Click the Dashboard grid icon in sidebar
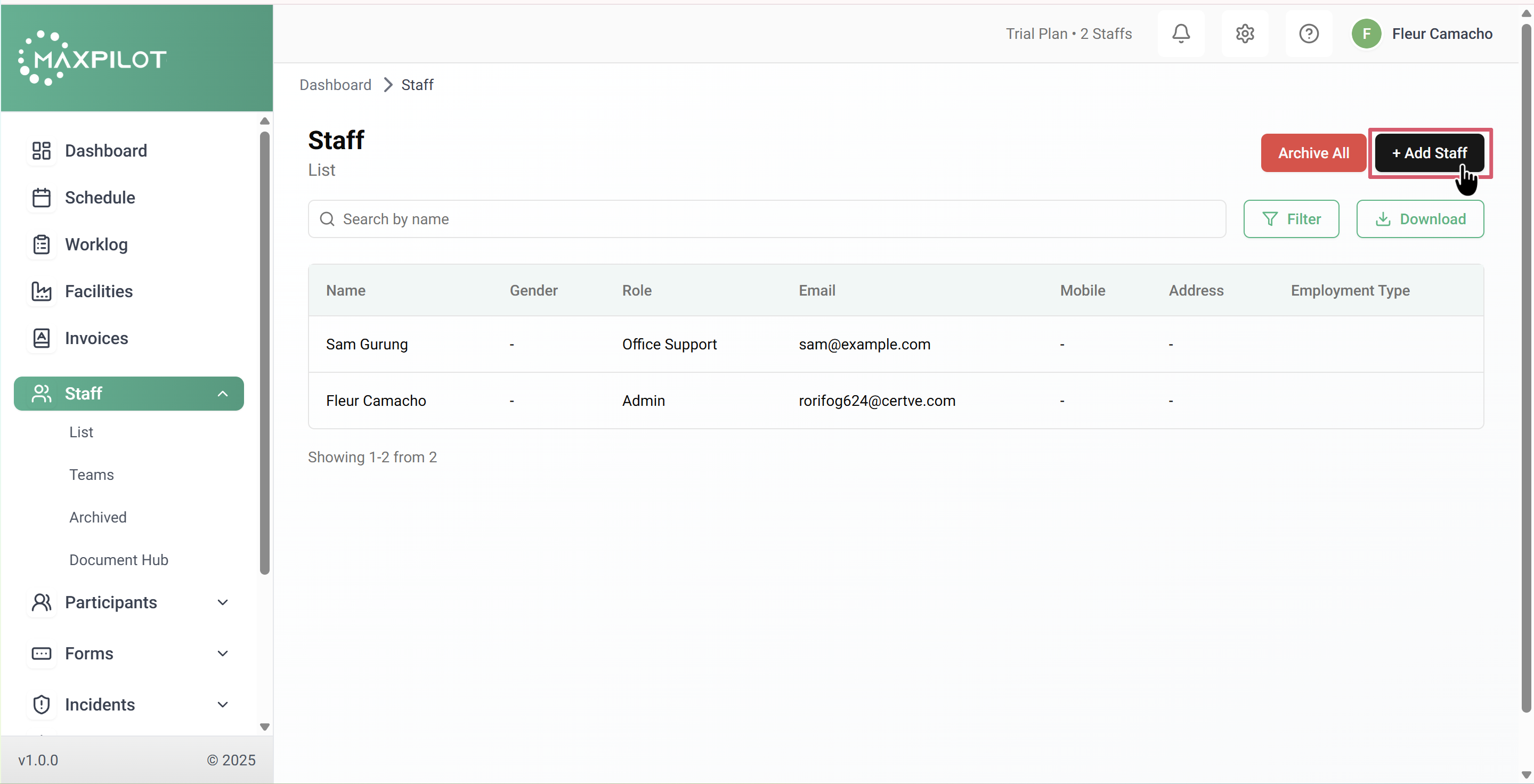 (x=41, y=151)
